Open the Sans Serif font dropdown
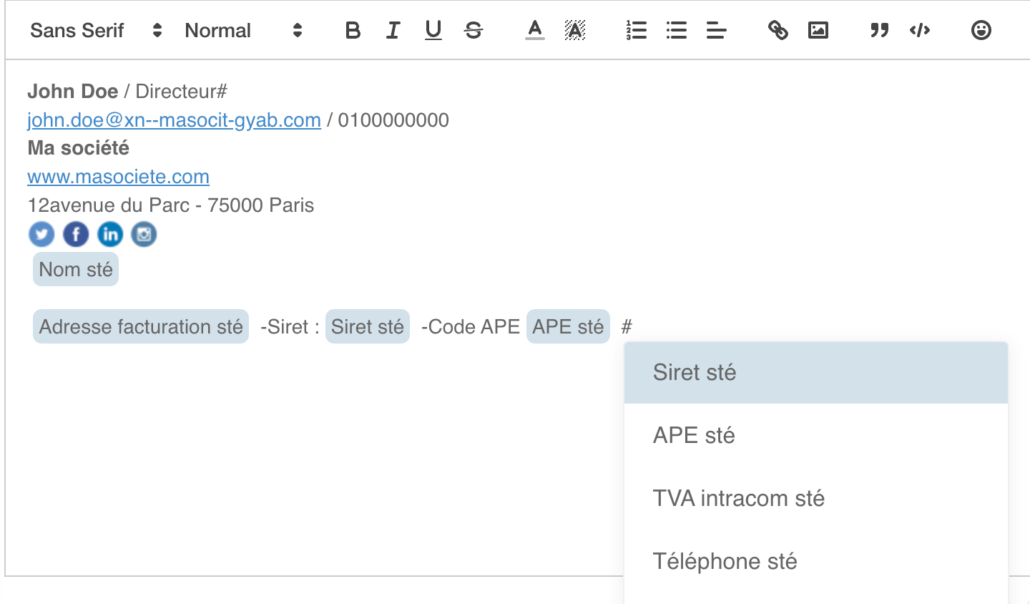 pyautogui.click(x=95, y=31)
